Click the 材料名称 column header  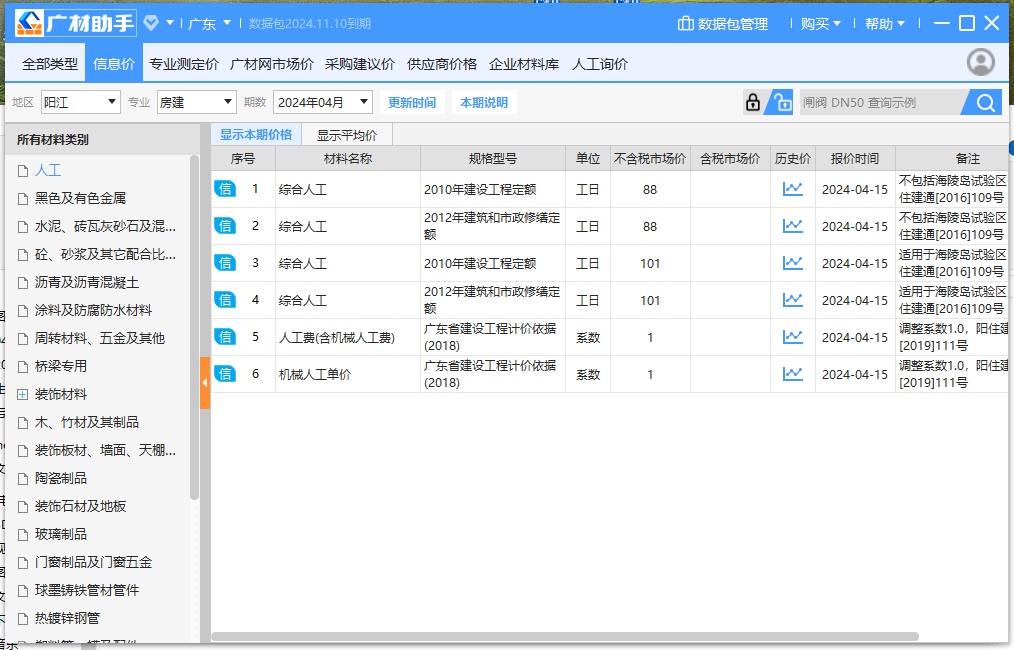(348, 158)
